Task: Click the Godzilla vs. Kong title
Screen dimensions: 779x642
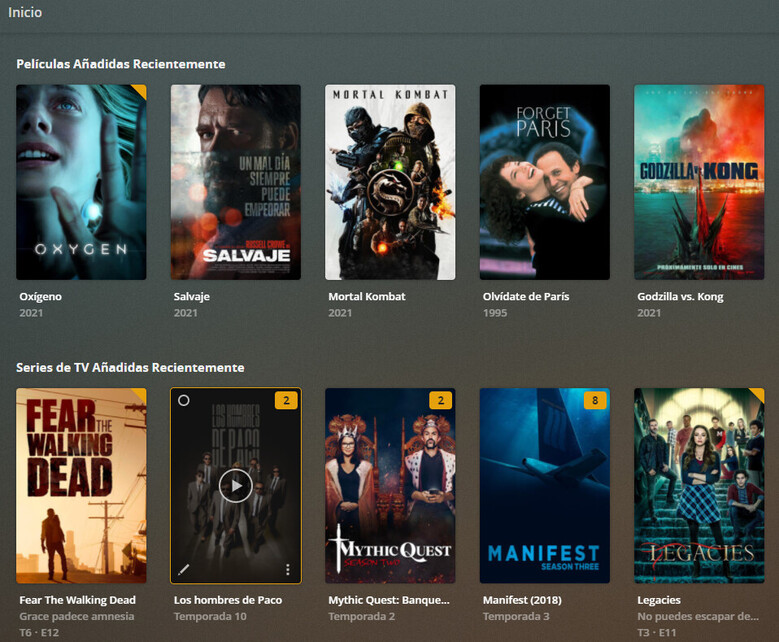Action: (x=680, y=297)
